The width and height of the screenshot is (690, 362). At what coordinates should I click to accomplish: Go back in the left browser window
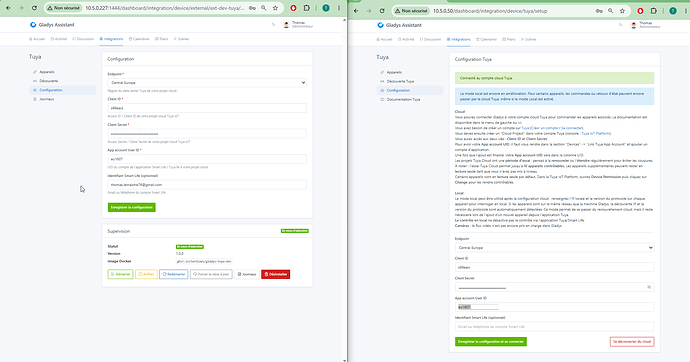click(x=8, y=8)
